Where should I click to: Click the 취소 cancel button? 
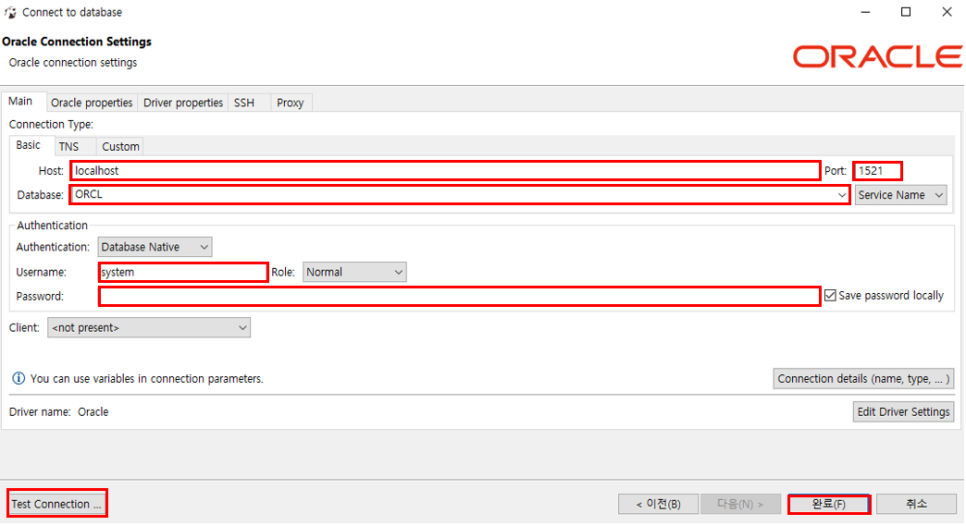[x=916, y=504]
